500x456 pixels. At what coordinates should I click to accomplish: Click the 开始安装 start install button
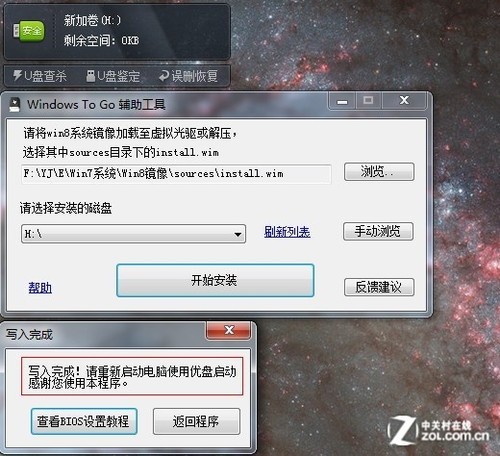215,280
